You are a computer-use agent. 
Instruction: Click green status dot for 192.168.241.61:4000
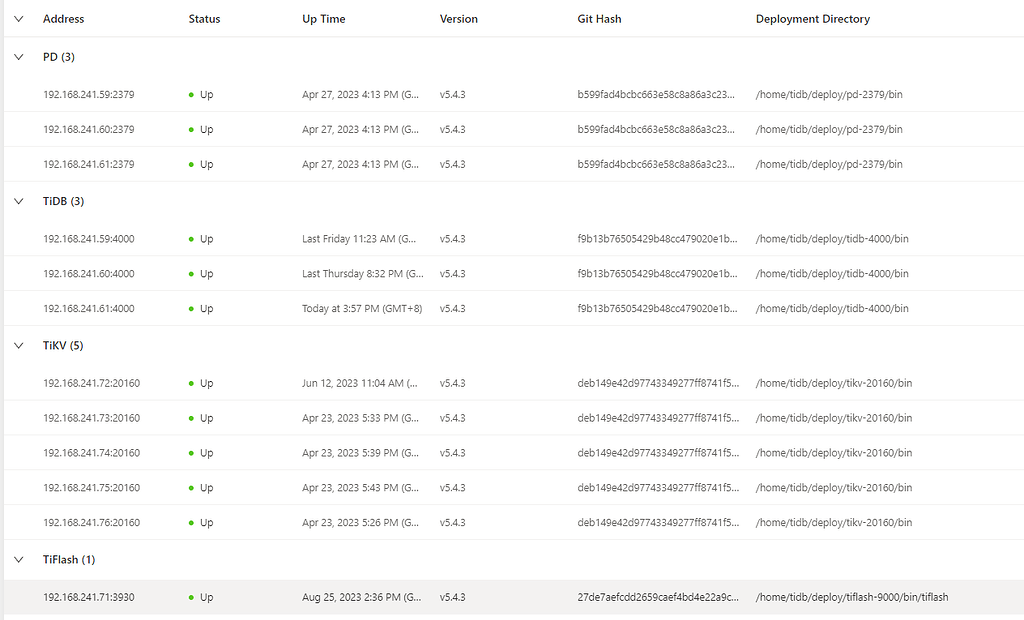191,309
